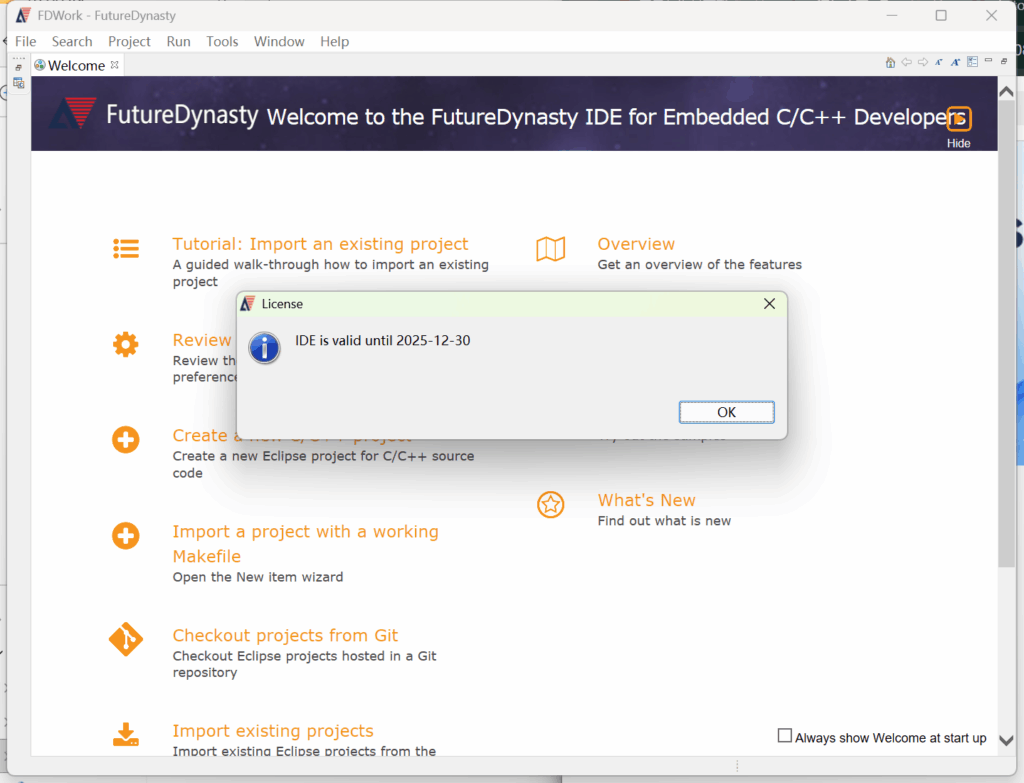Screen dimensions: 1024x783
Task: Close the Welcome tab with its X
Action: pos(115,65)
